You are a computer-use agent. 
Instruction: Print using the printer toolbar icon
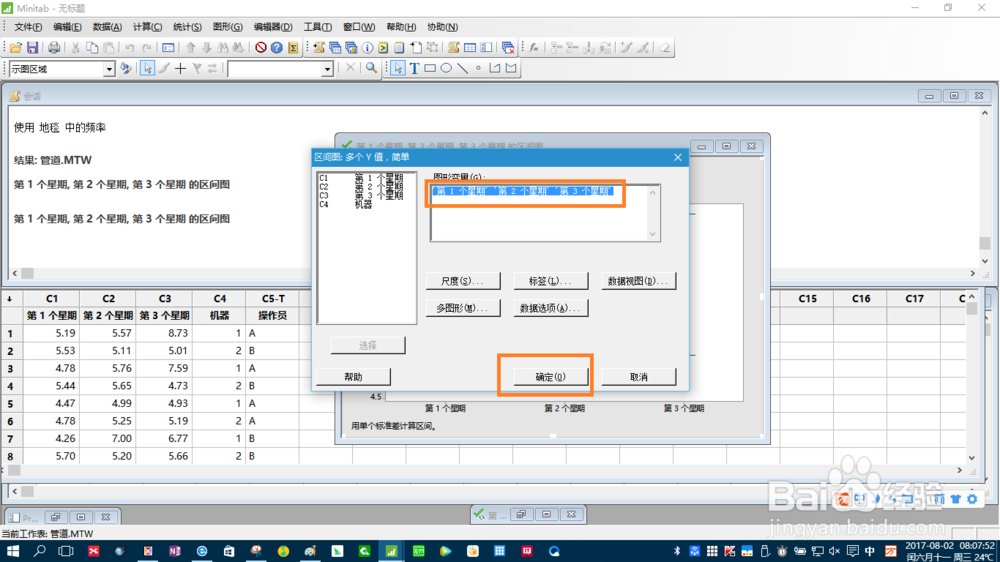[54, 48]
